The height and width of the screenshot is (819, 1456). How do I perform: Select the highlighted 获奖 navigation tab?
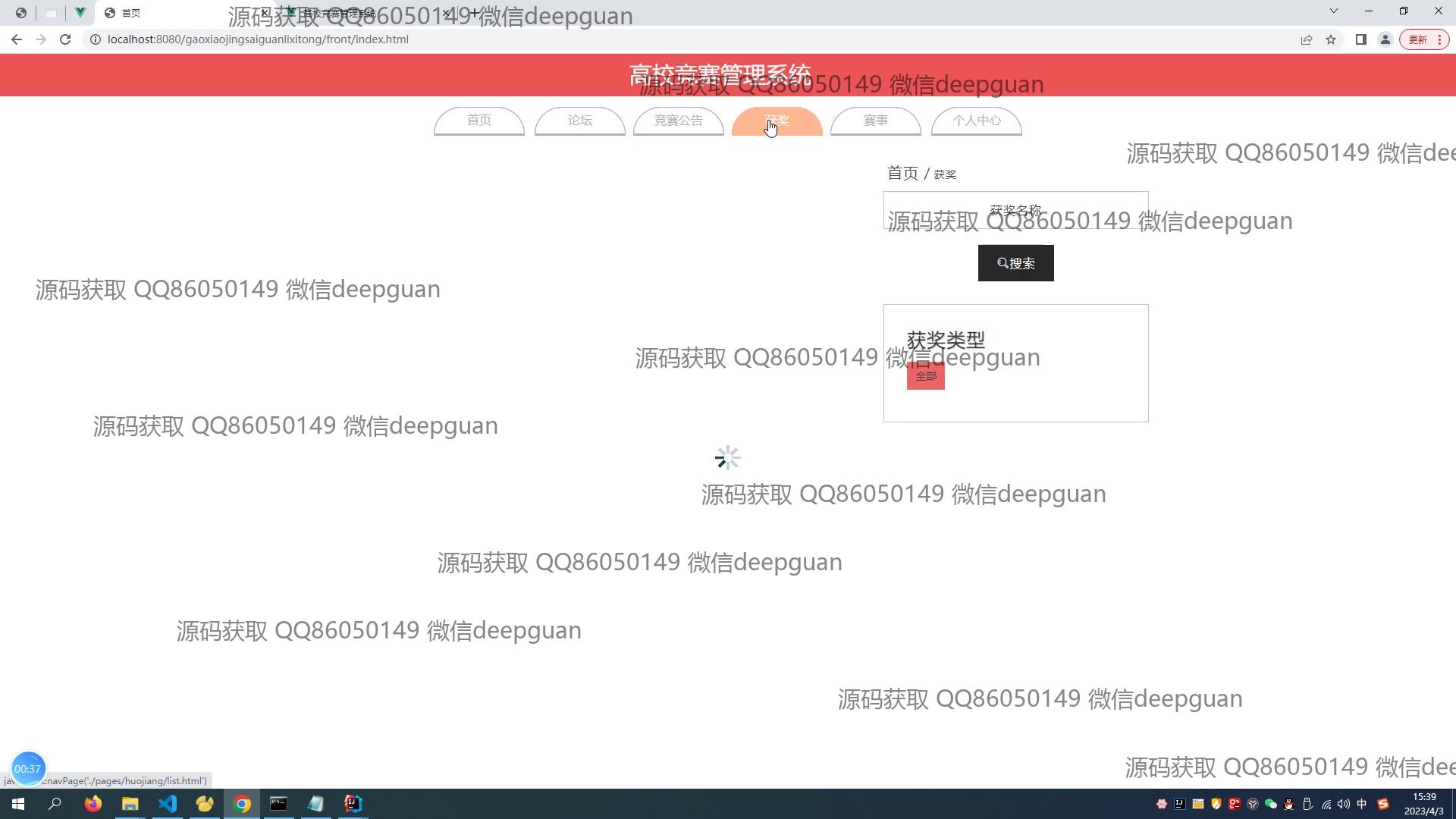point(777,121)
